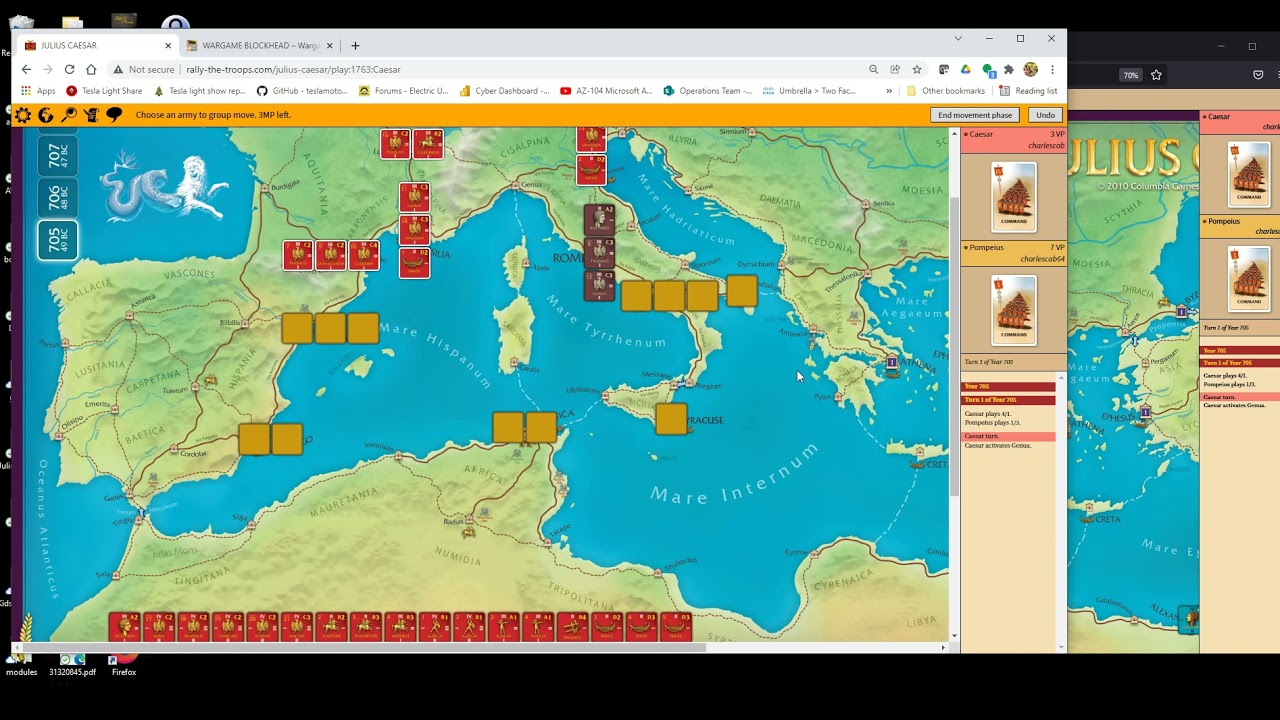The height and width of the screenshot is (720, 1280).
Task: Click the address bar URL field
Action: tap(480, 69)
